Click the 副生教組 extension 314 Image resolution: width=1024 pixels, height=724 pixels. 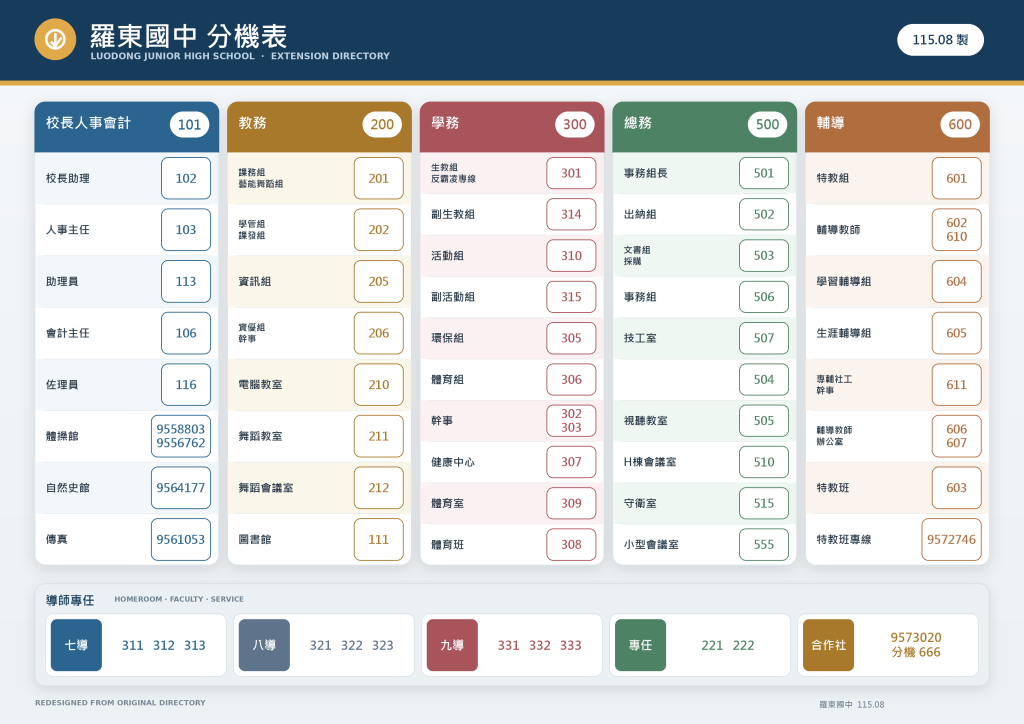(571, 214)
